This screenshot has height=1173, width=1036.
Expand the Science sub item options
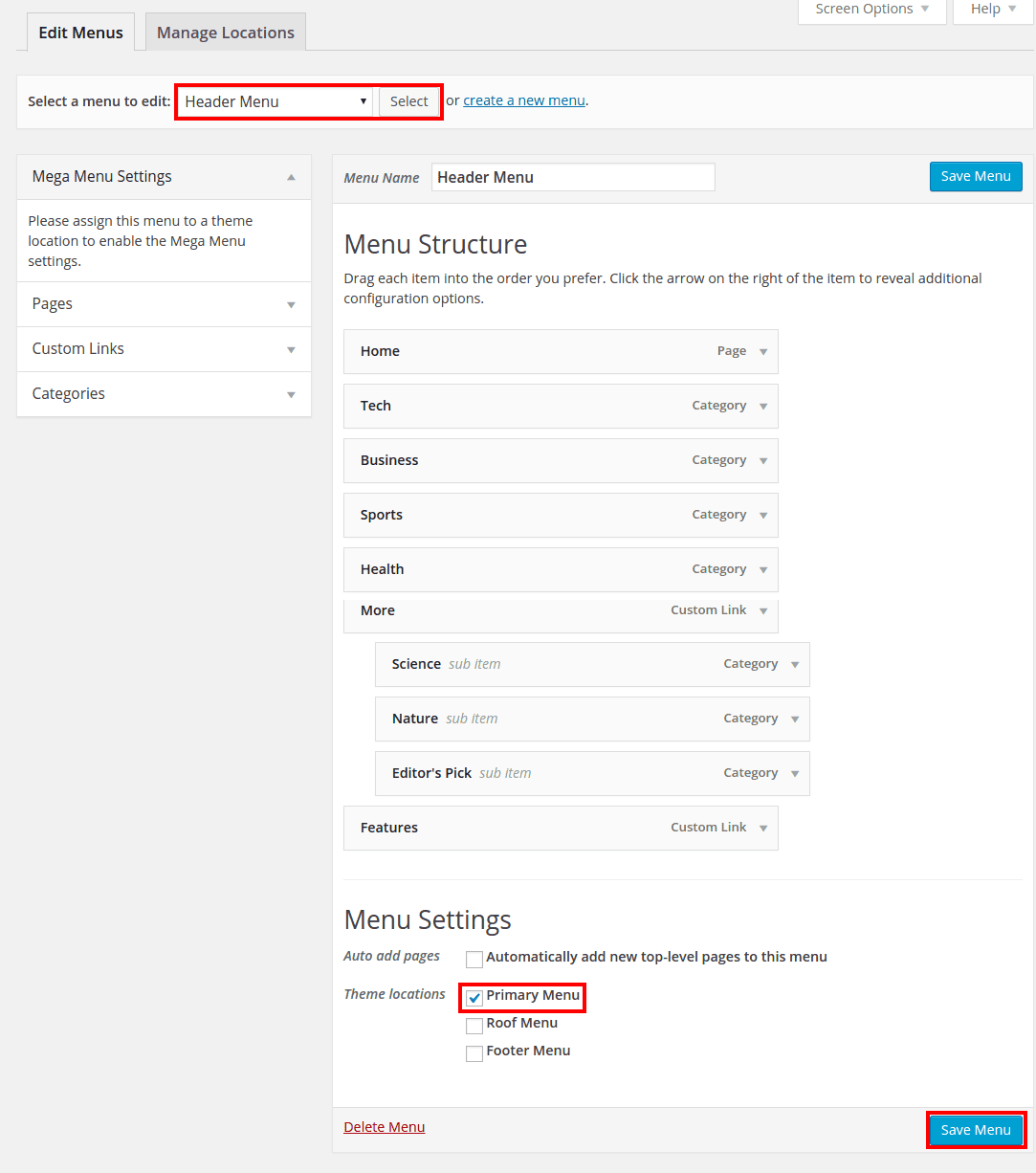[x=795, y=664]
